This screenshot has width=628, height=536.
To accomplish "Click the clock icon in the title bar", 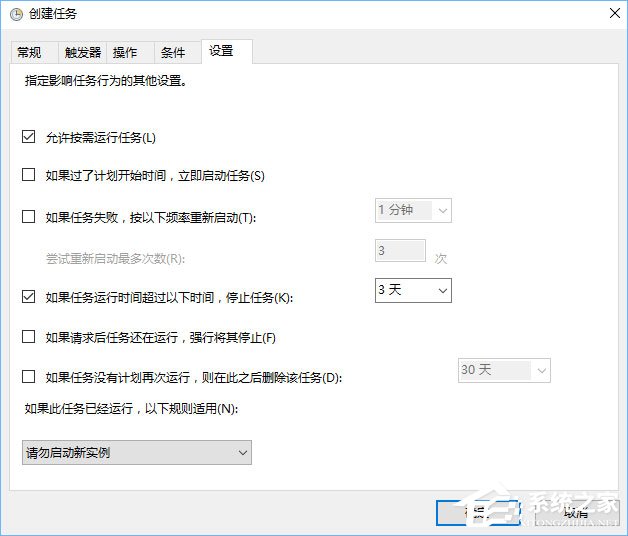I will tap(16, 15).
